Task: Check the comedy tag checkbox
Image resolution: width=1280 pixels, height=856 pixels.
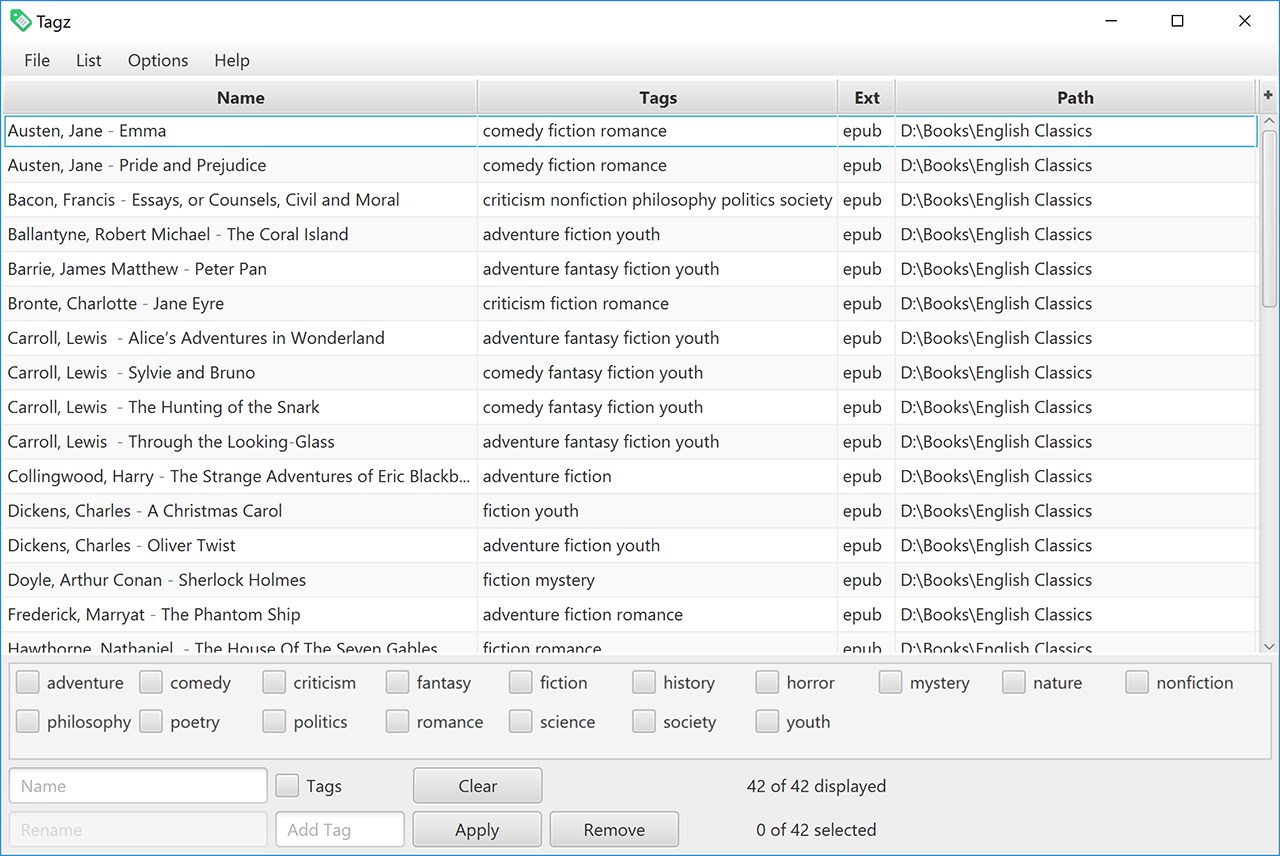Action: pos(151,682)
